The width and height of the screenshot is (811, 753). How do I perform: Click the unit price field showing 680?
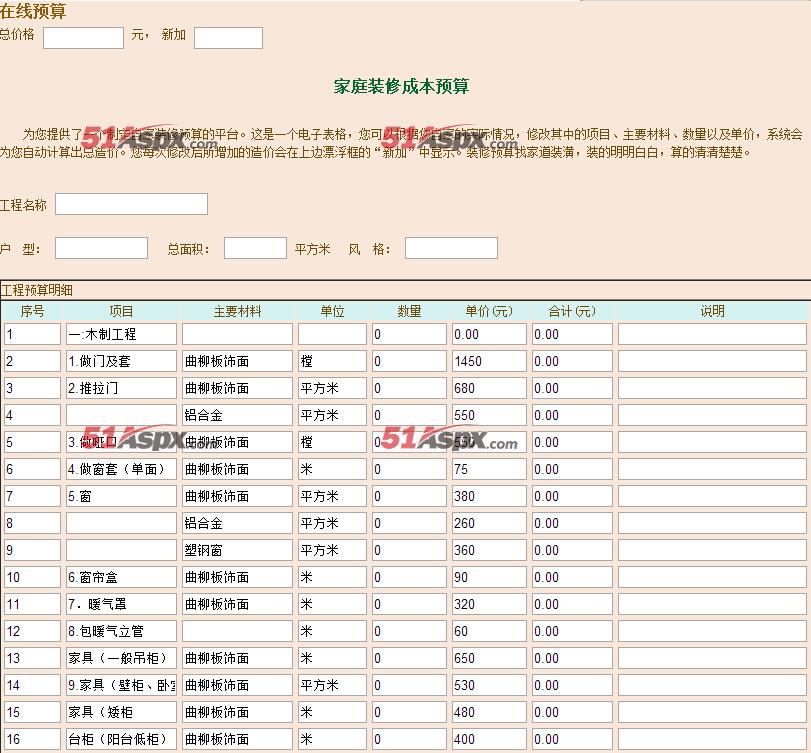pos(489,388)
